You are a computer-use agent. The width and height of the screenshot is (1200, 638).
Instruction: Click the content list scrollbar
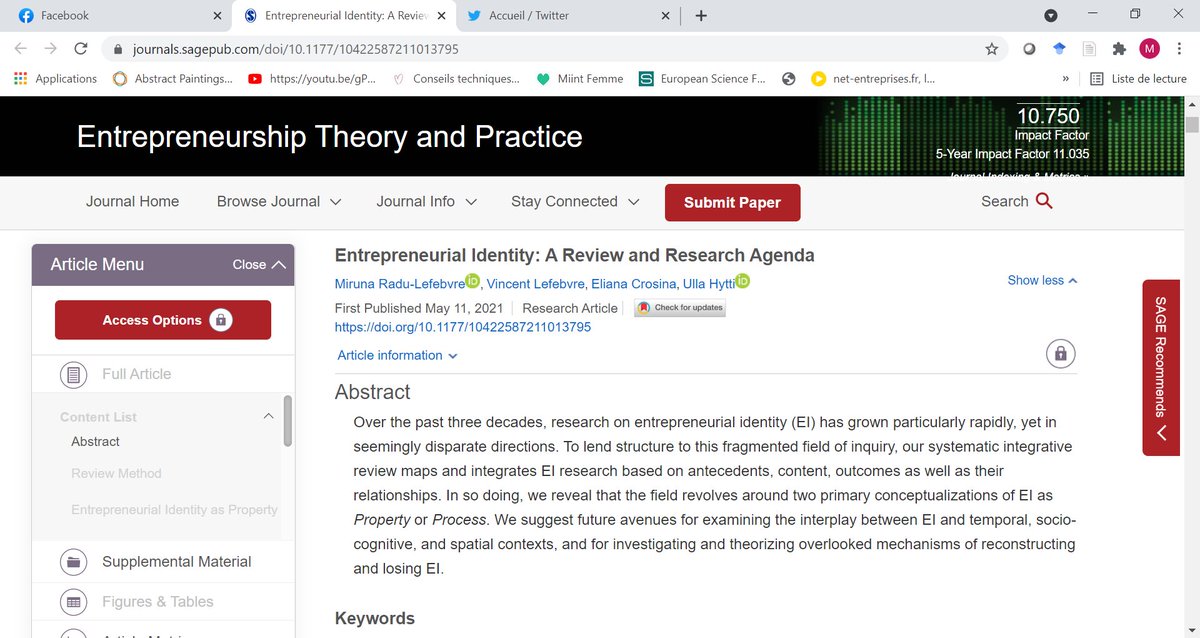point(288,420)
